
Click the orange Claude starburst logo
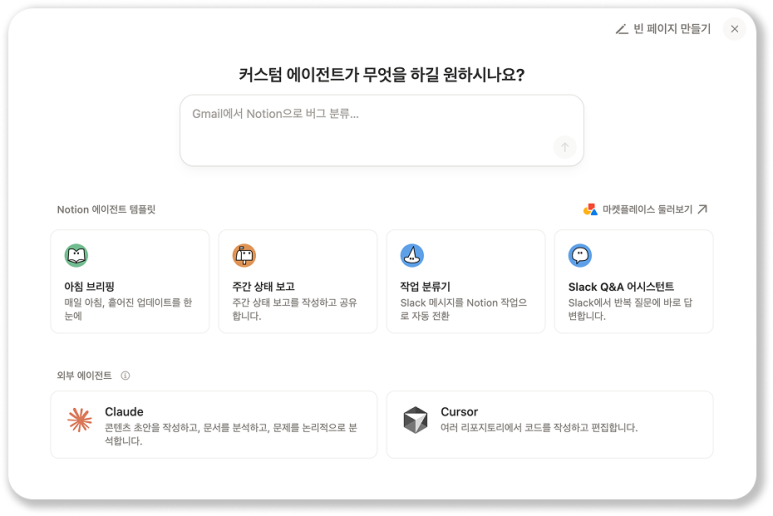80,420
